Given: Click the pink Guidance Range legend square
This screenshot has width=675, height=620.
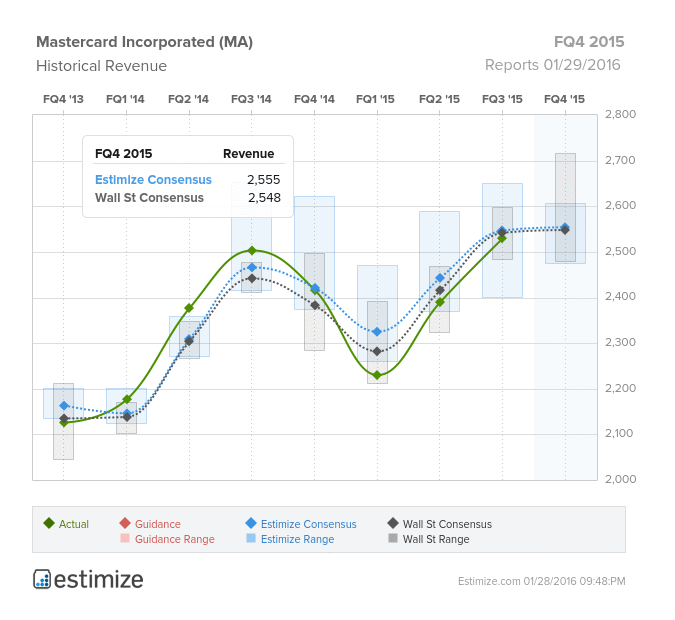Looking at the screenshot, I should (125, 538).
